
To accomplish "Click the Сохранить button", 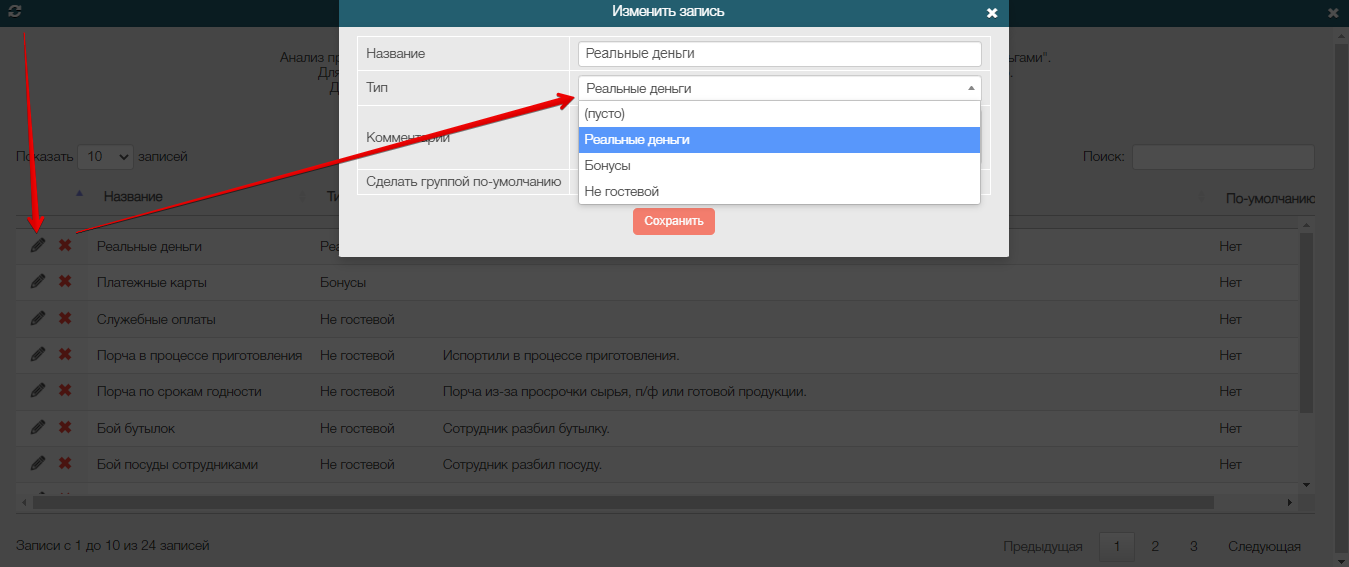I will pos(674,221).
